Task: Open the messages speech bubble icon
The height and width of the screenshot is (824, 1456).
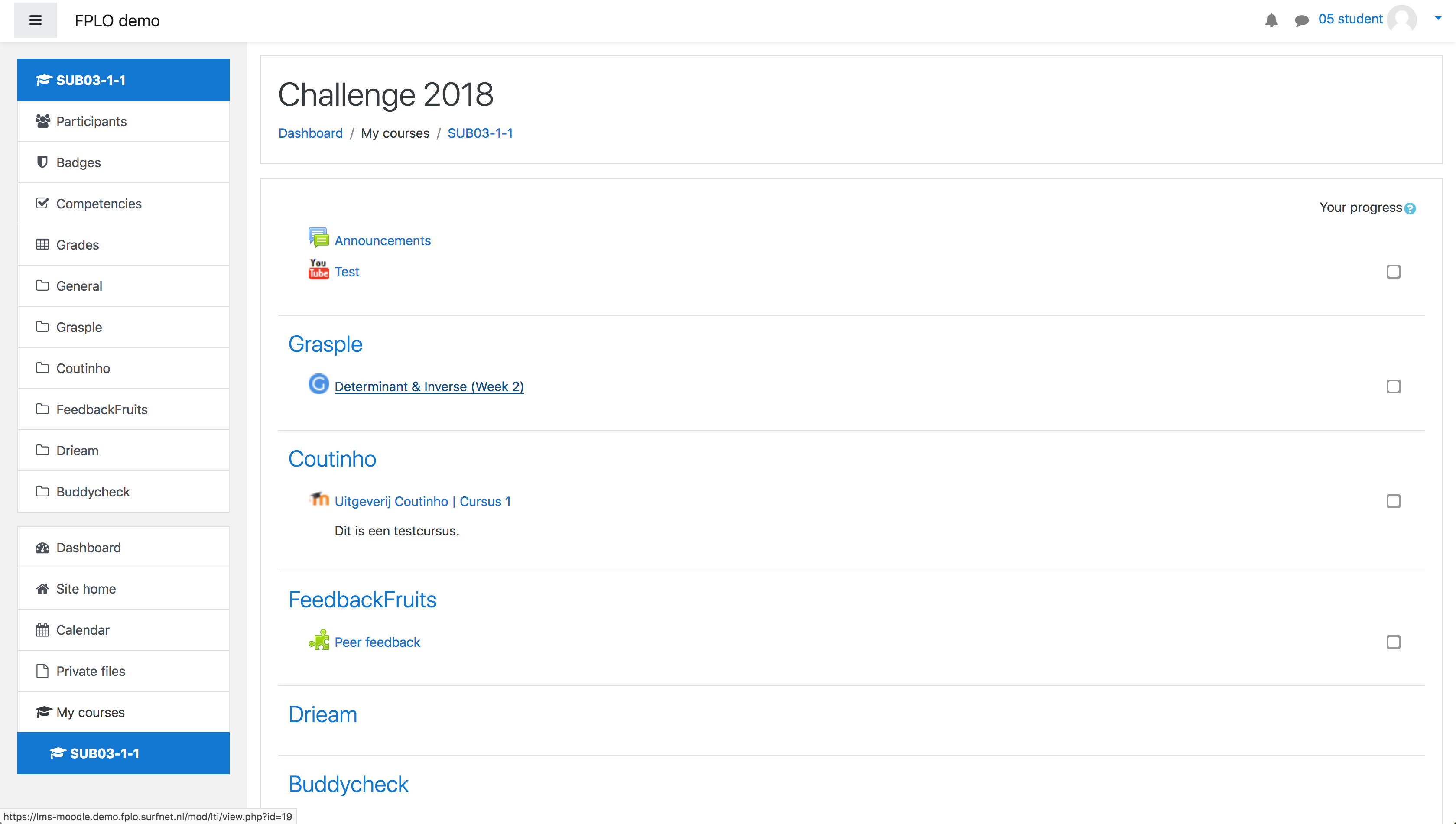Action: pos(1301,21)
